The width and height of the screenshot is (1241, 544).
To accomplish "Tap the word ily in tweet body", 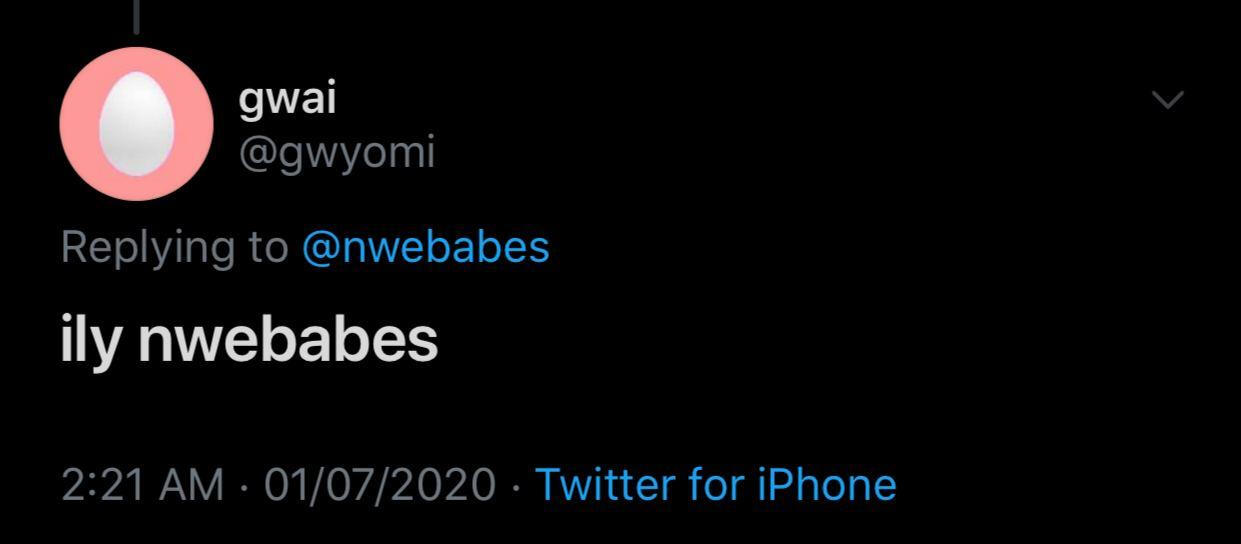I will tap(92, 341).
